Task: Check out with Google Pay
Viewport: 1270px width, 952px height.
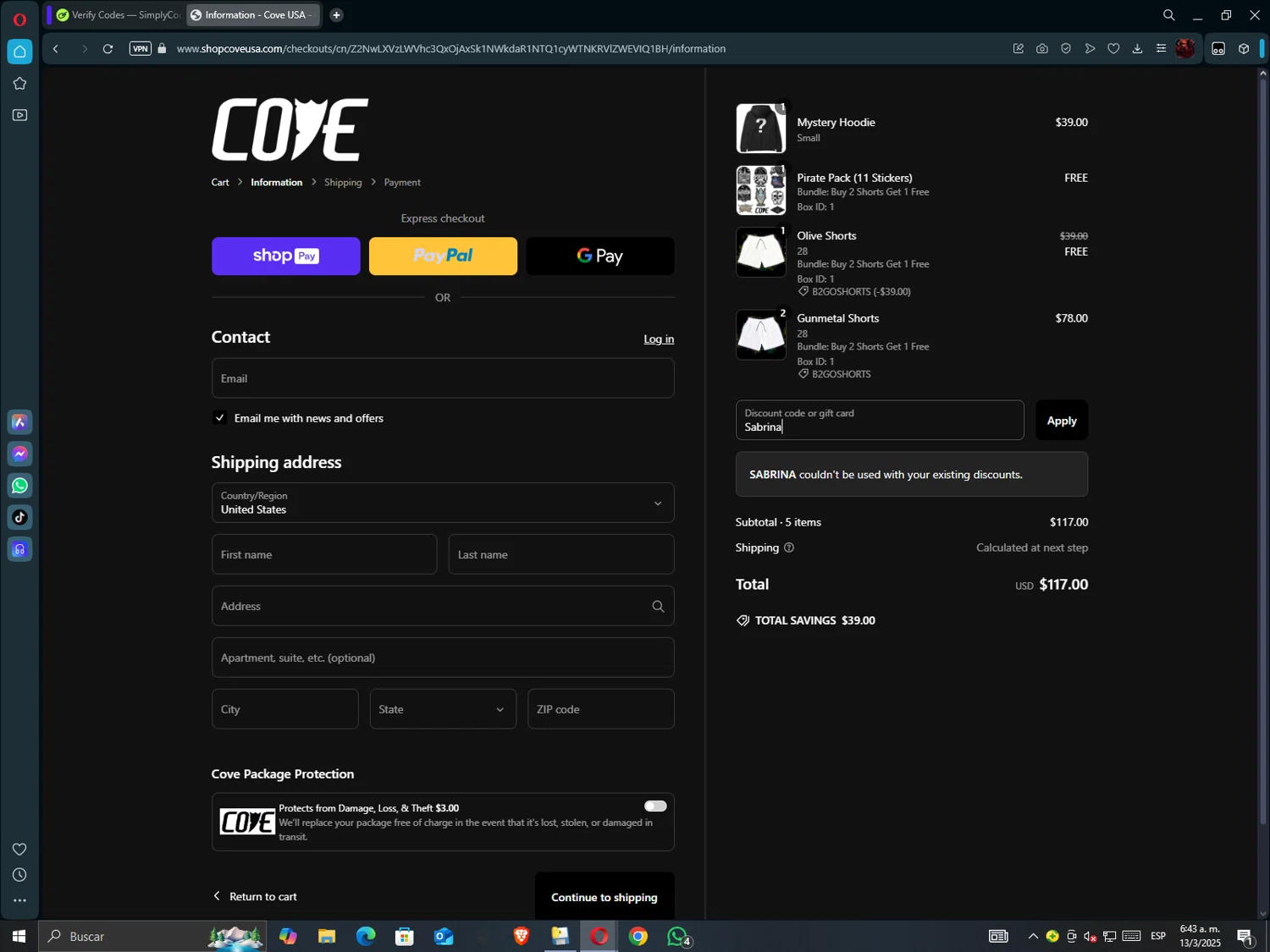Action: click(x=600, y=256)
